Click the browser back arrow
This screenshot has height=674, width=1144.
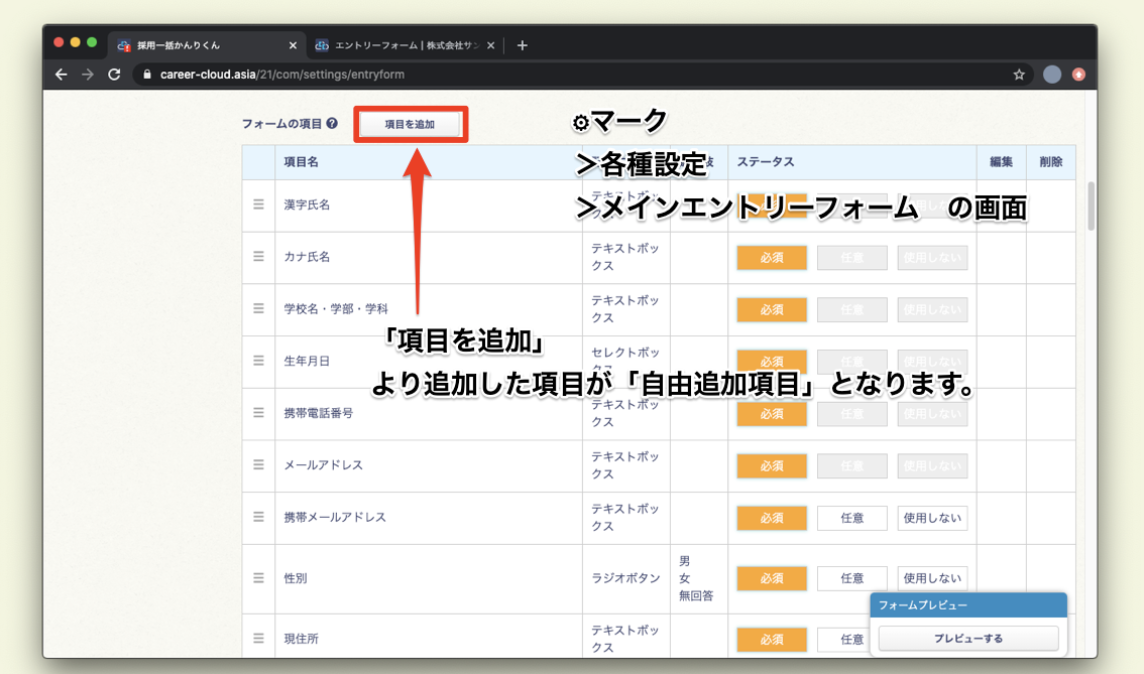point(62,74)
